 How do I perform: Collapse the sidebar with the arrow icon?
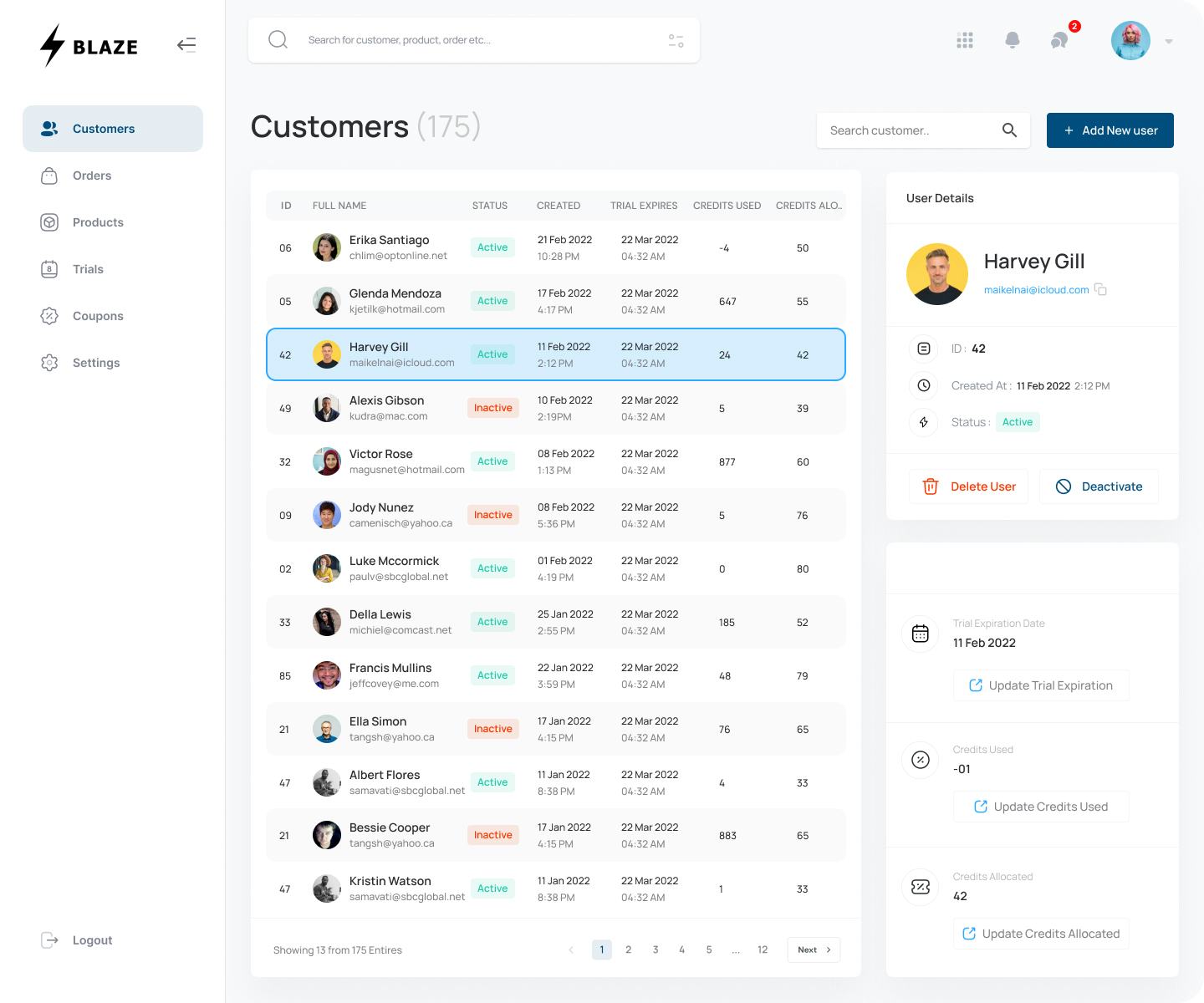(x=186, y=45)
